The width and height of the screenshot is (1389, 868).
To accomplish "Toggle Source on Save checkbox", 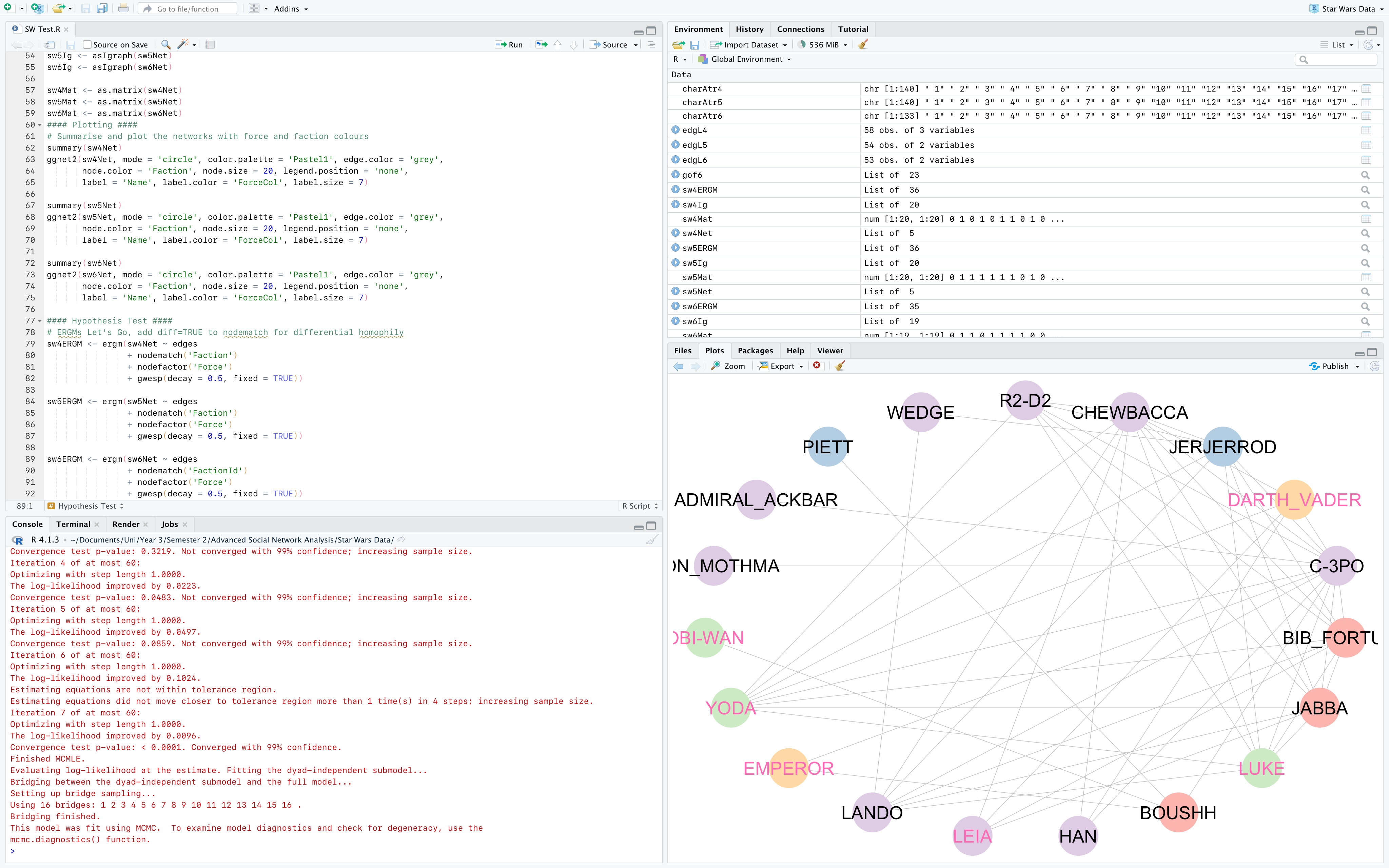I will point(87,45).
